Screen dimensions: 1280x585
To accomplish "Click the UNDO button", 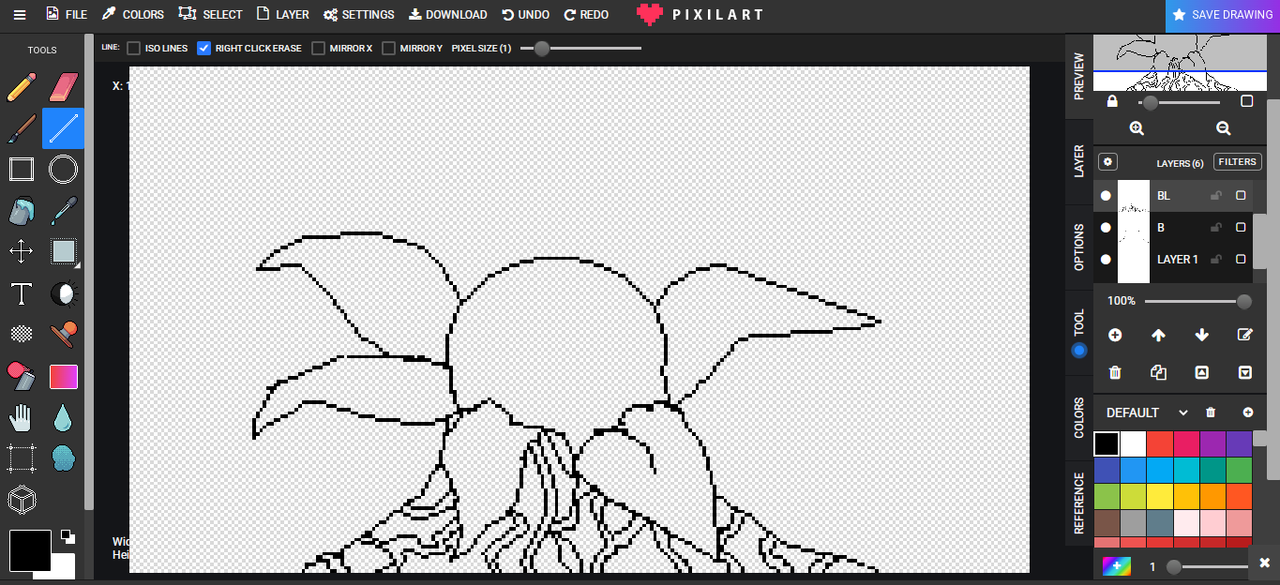I will (526, 15).
